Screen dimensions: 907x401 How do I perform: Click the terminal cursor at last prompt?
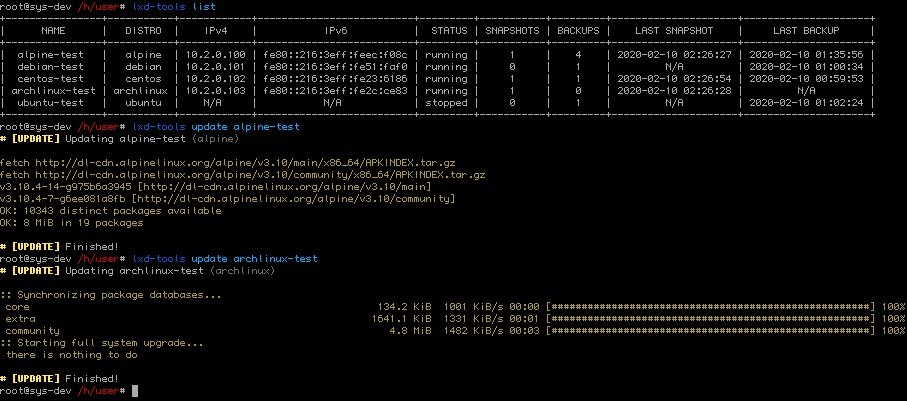135,391
